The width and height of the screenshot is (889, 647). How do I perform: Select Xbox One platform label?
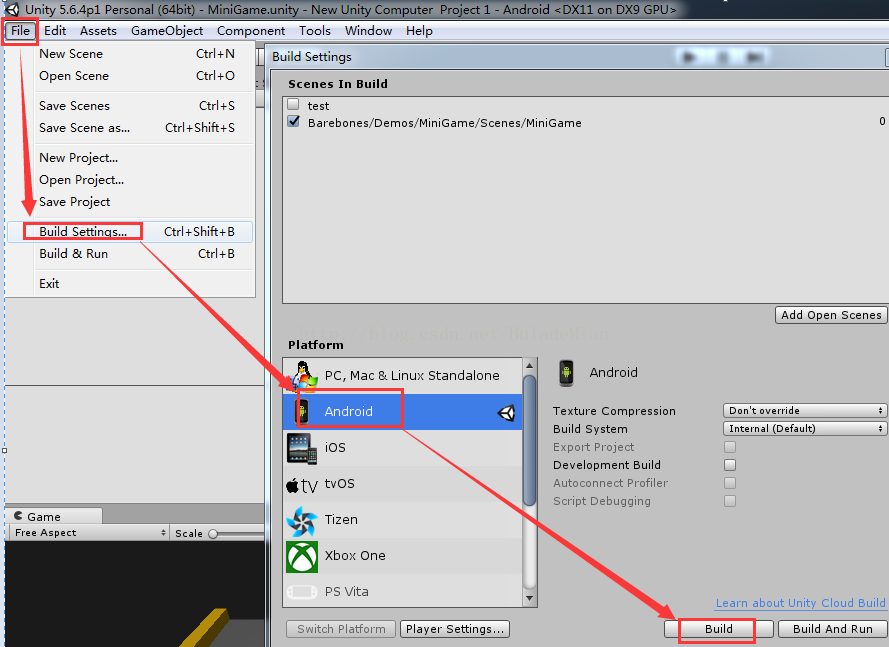tap(355, 556)
